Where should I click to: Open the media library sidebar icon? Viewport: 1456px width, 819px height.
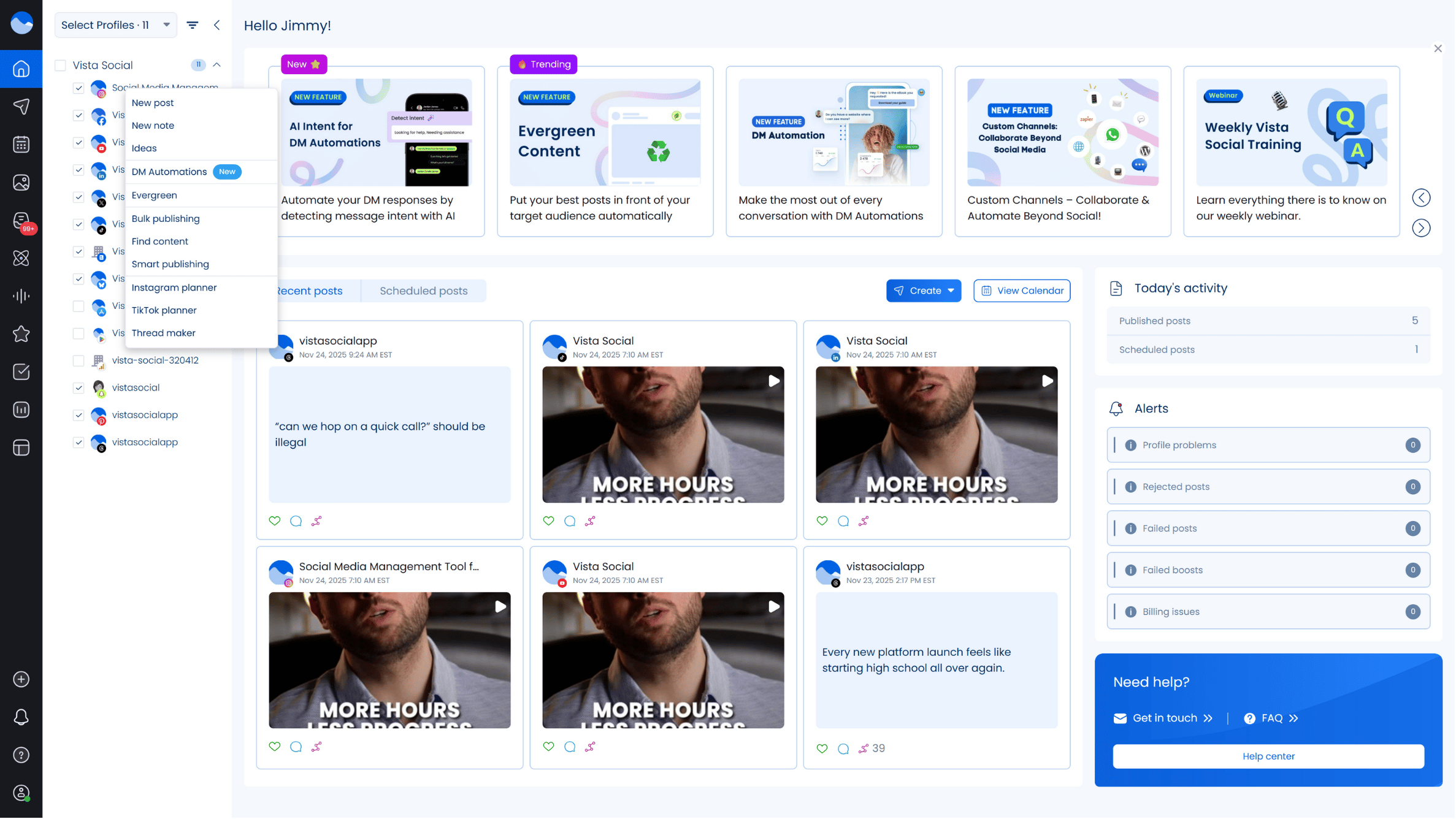point(21,183)
